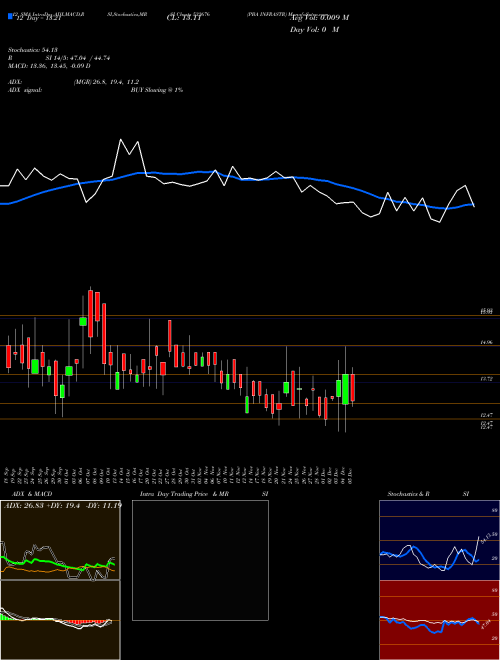Click the right end of the blue moving average line

click(x=473, y=205)
